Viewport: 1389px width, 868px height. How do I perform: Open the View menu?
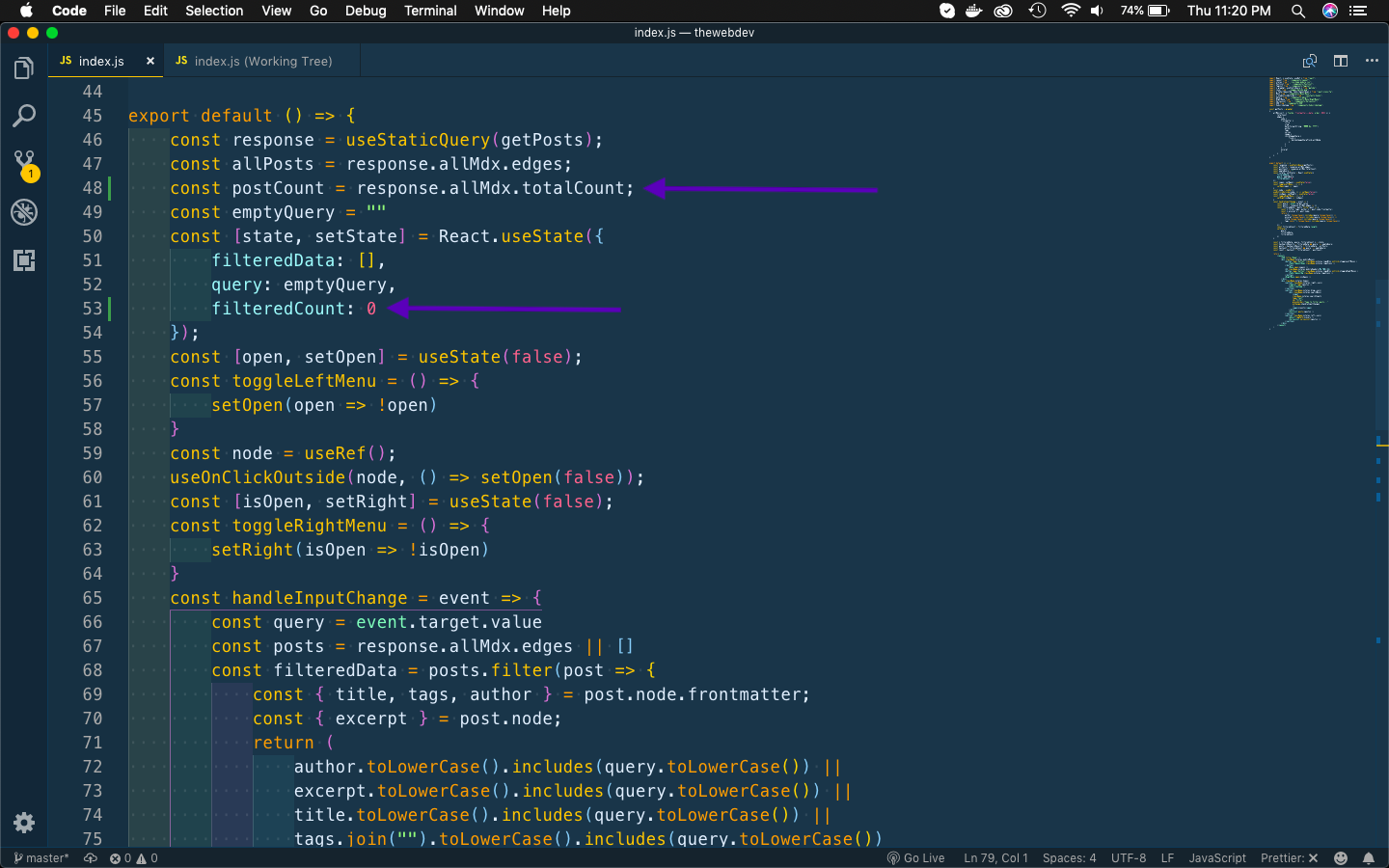point(276,11)
